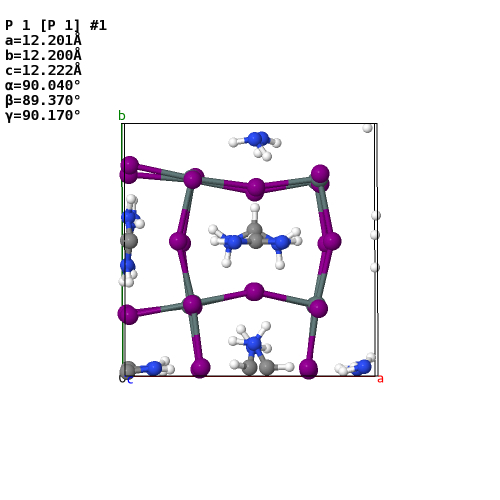Click the c=12.222Å lattice parameter

point(43,70)
